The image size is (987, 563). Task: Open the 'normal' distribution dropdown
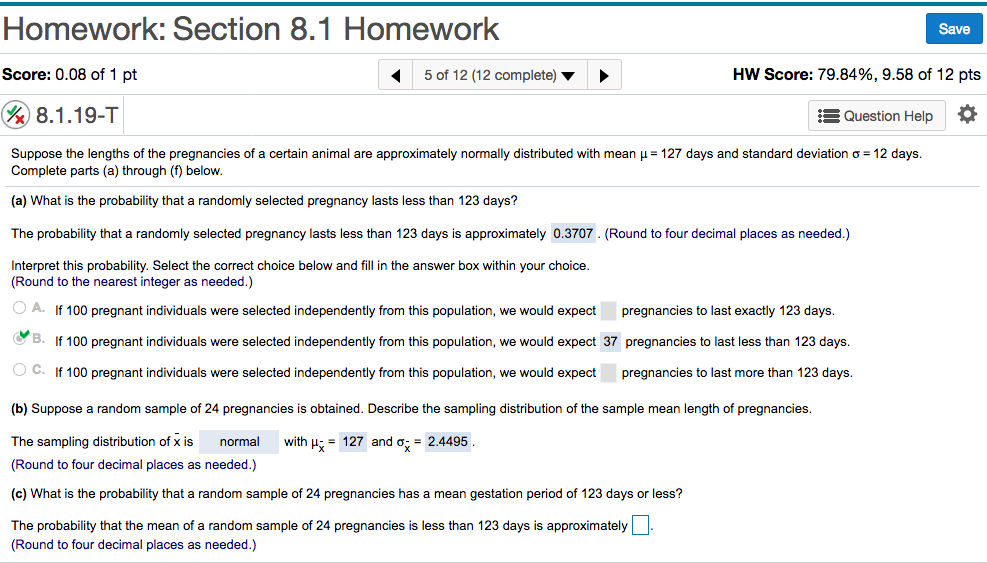239,442
